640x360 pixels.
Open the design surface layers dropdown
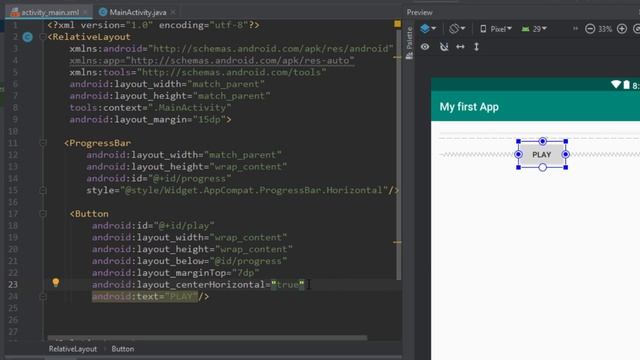click(x=428, y=29)
